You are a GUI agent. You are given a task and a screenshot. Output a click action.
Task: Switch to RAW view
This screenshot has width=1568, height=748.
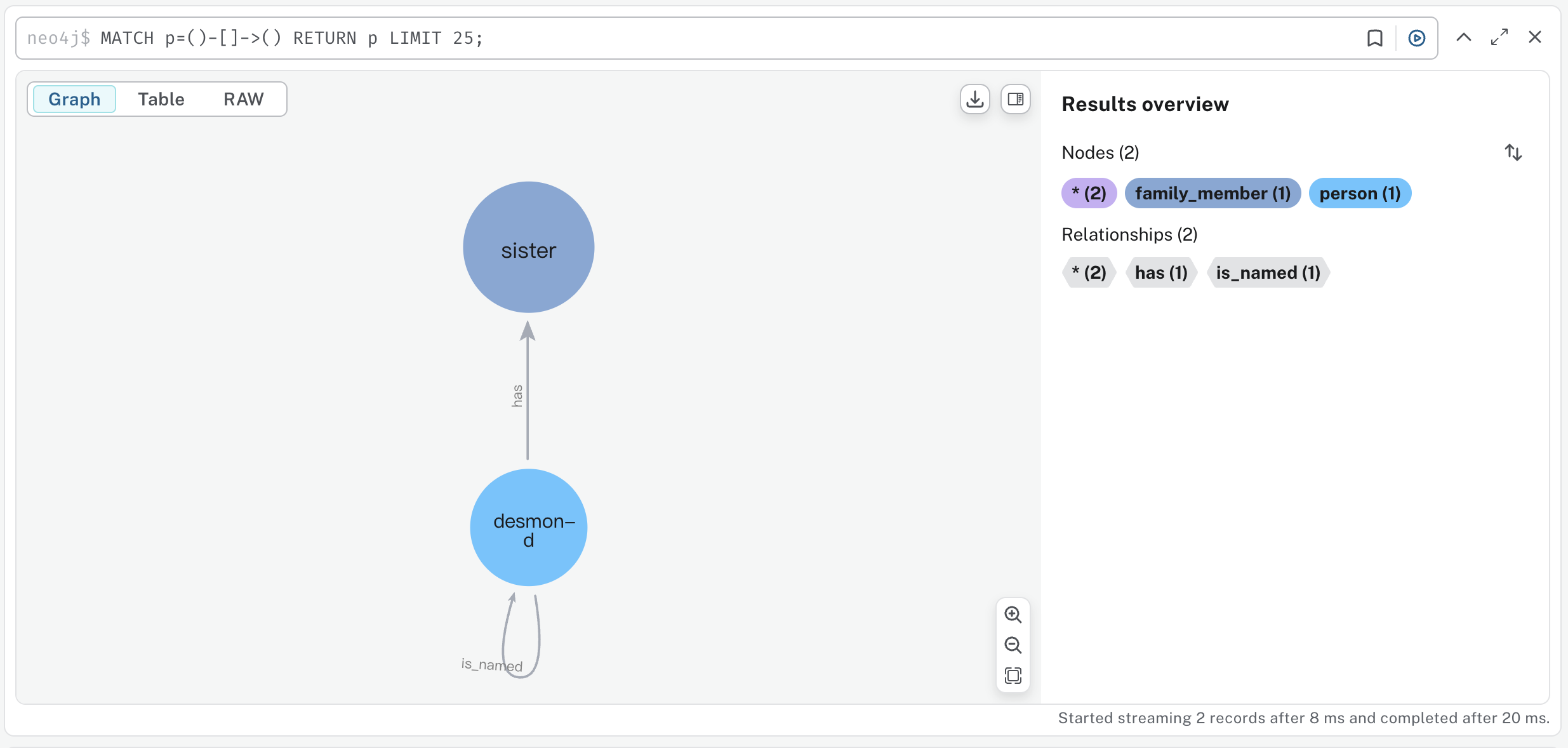click(243, 99)
